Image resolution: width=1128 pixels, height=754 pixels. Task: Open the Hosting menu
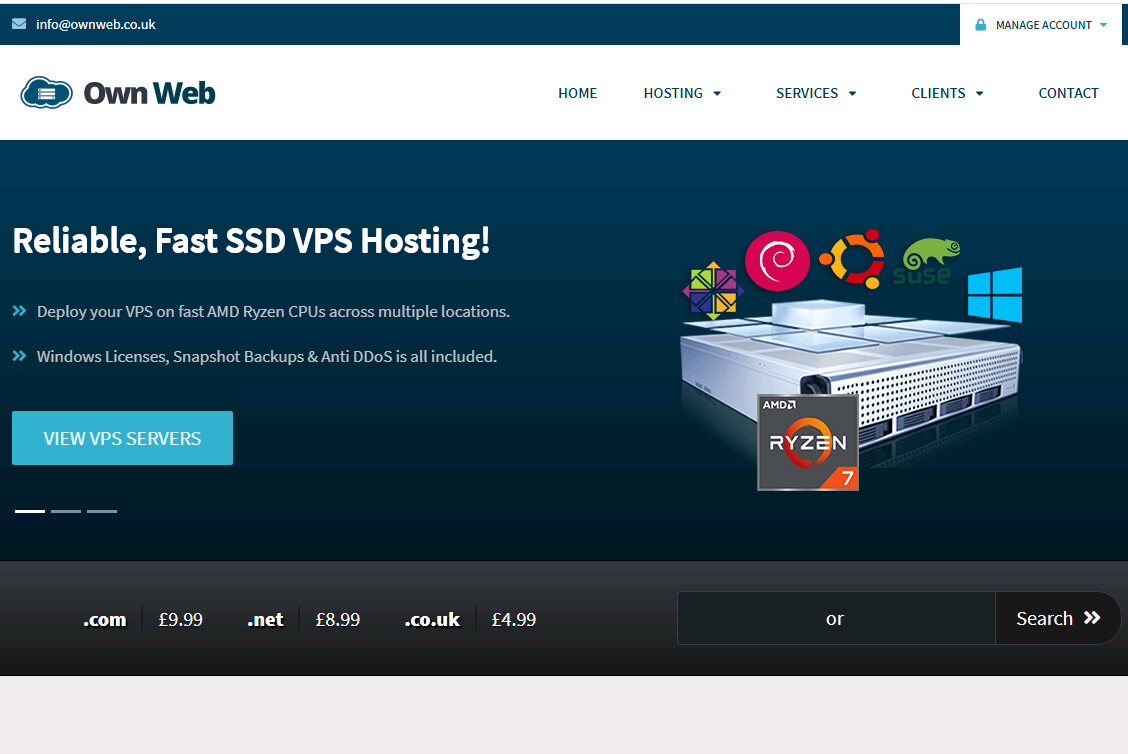tap(673, 94)
